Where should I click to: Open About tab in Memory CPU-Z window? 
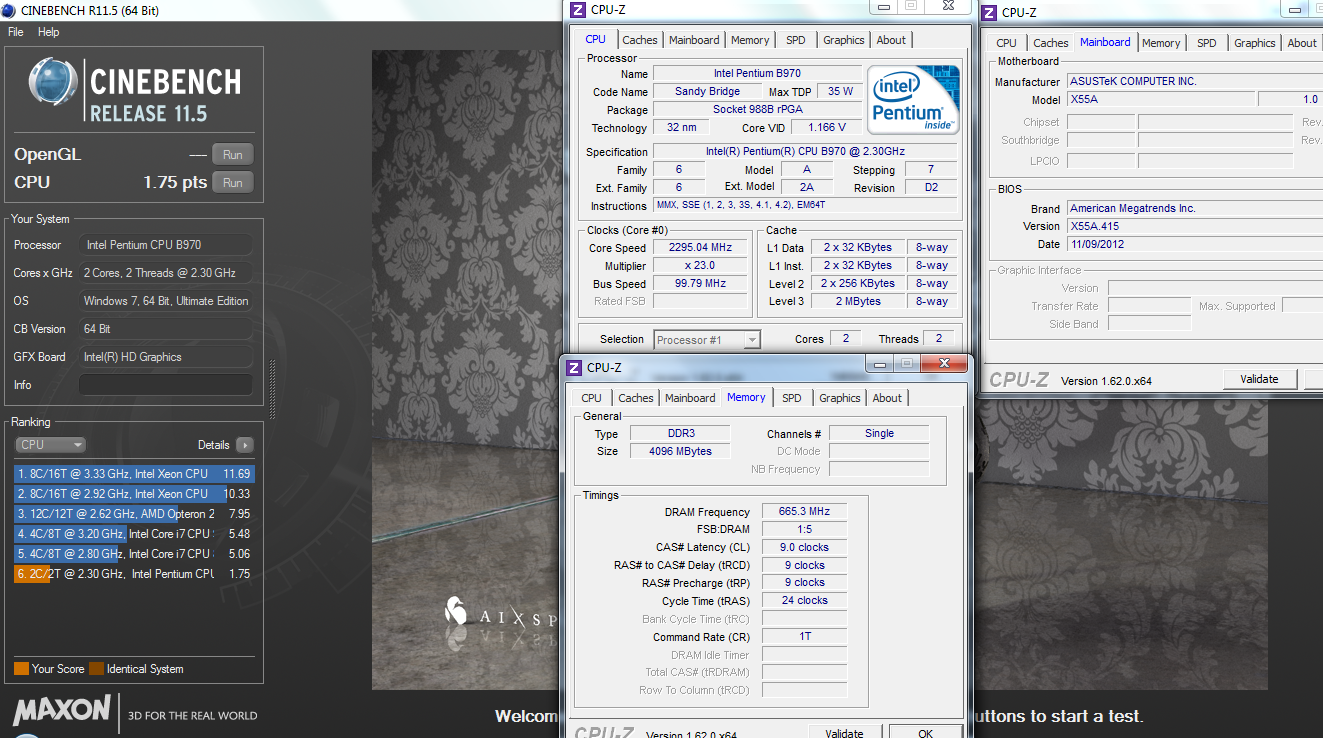(x=887, y=398)
